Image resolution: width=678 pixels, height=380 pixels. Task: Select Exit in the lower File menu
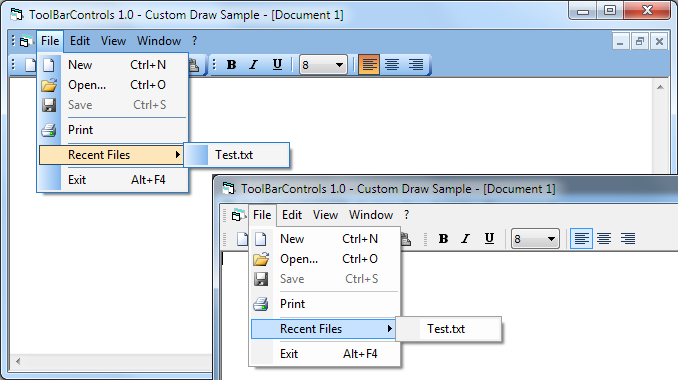point(324,354)
